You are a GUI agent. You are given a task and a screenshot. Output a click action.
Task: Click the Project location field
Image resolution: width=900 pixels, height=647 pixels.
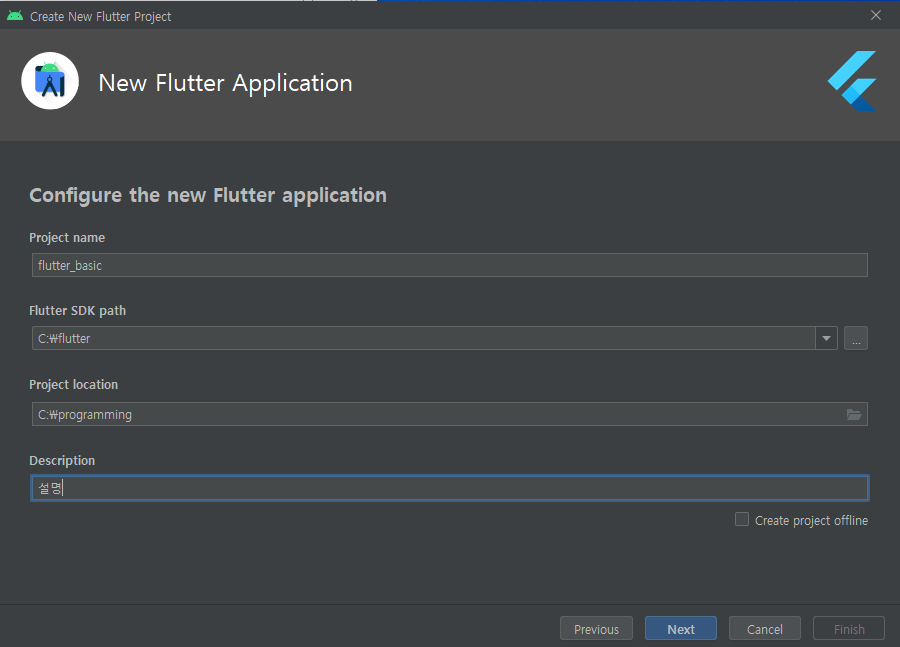pos(449,414)
